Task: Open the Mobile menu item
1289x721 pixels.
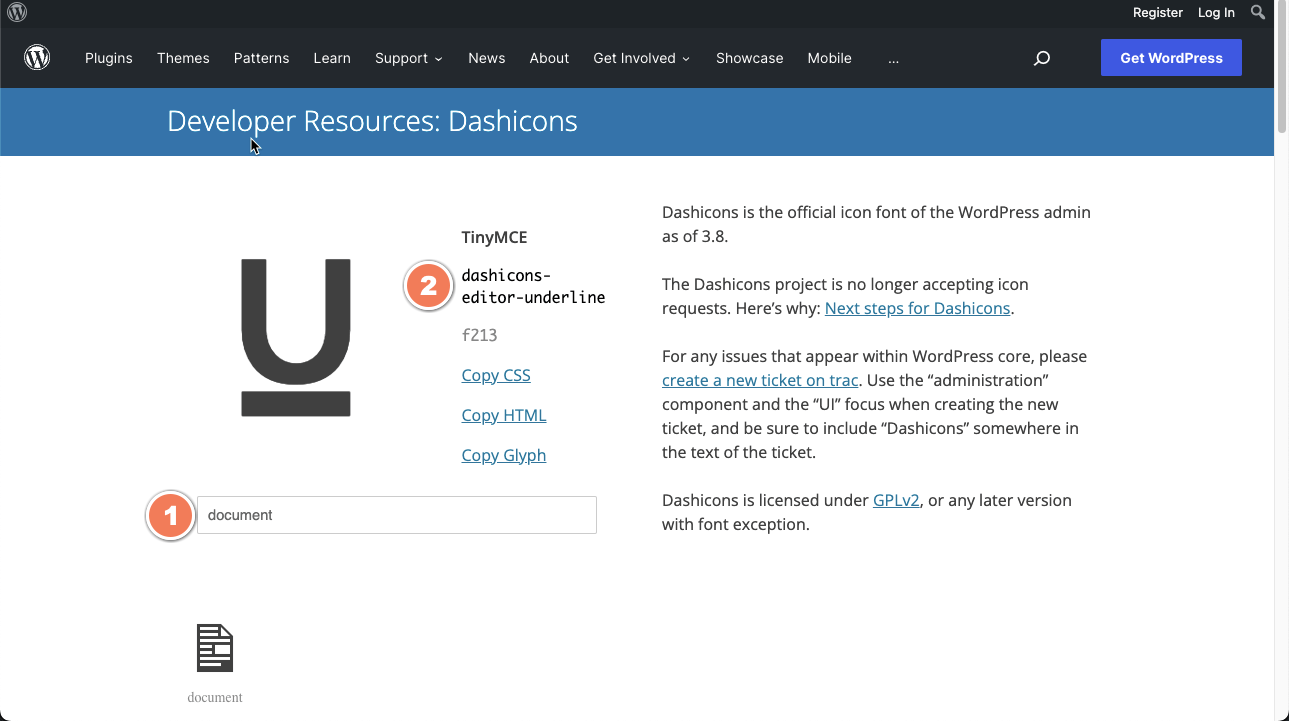Action: [830, 58]
